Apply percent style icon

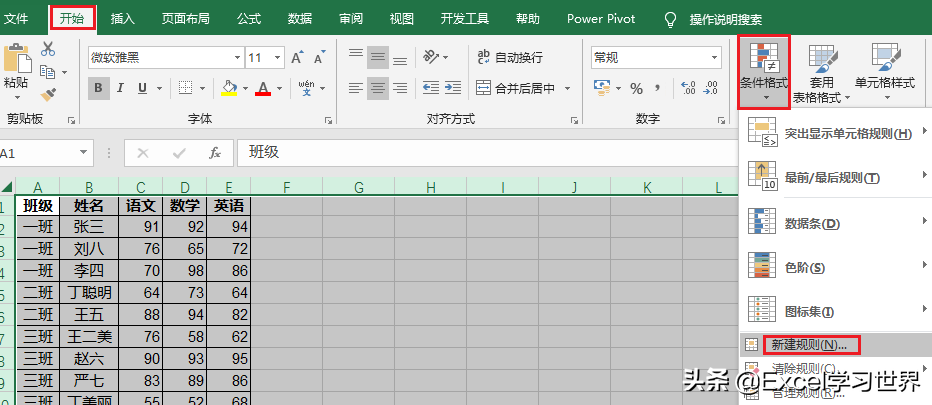[637, 89]
